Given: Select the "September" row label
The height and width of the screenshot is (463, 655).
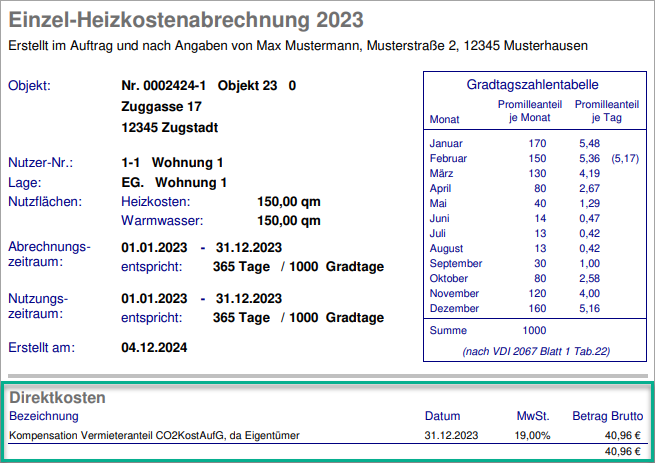Looking at the screenshot, I should (x=456, y=264).
